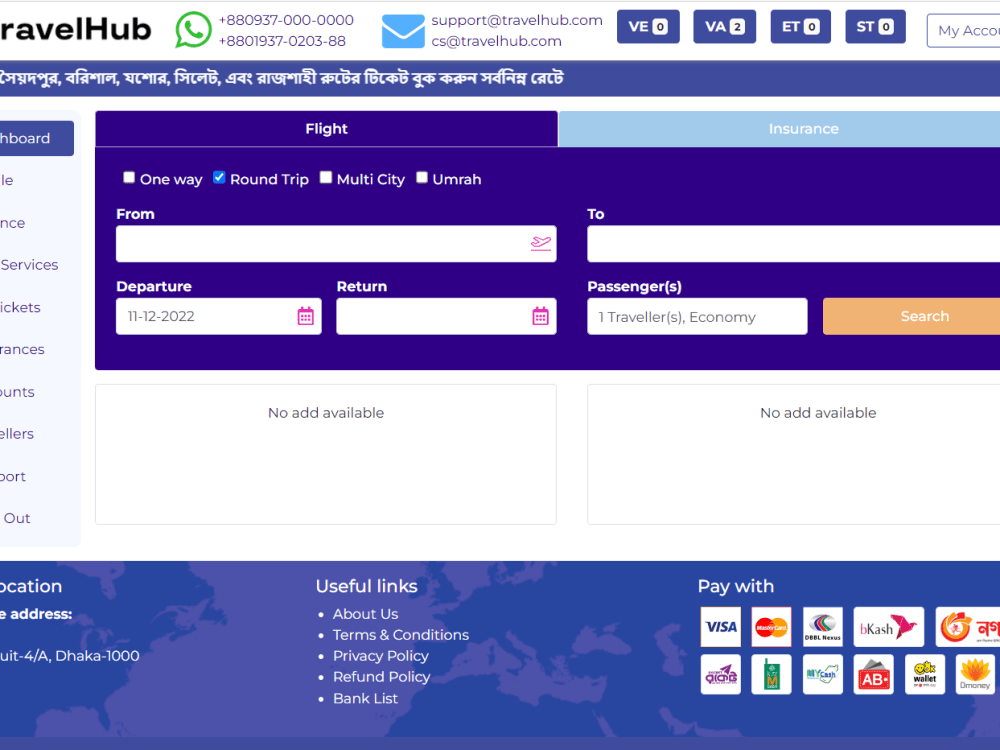Click the Rocket payment logo

(x=721, y=674)
